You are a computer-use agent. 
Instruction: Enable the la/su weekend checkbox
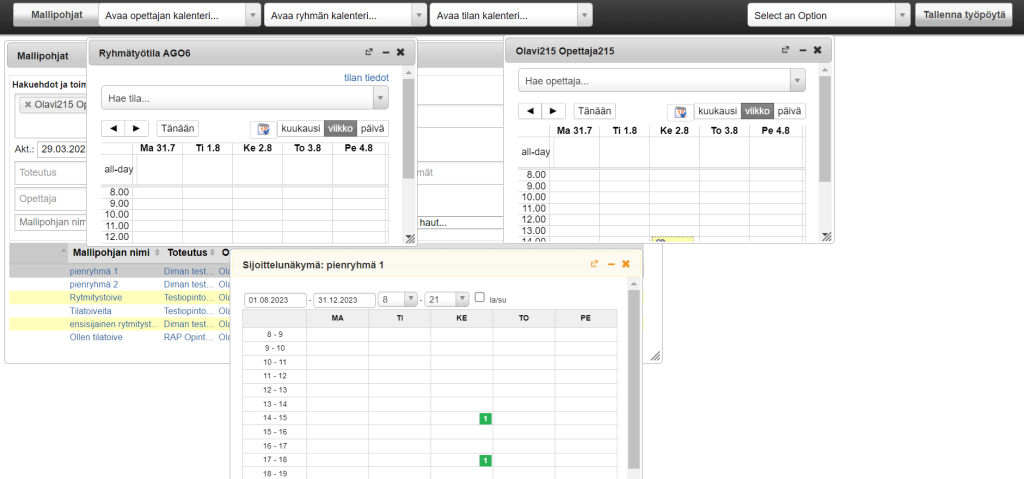(480, 297)
